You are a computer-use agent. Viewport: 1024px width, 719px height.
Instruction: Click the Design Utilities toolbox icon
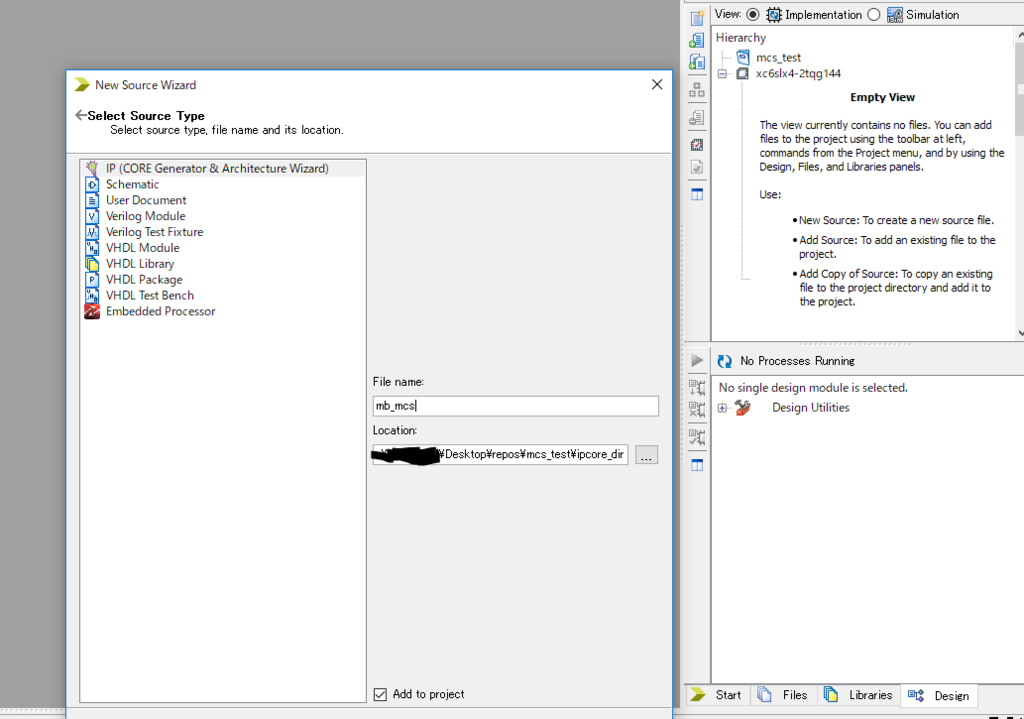743,407
